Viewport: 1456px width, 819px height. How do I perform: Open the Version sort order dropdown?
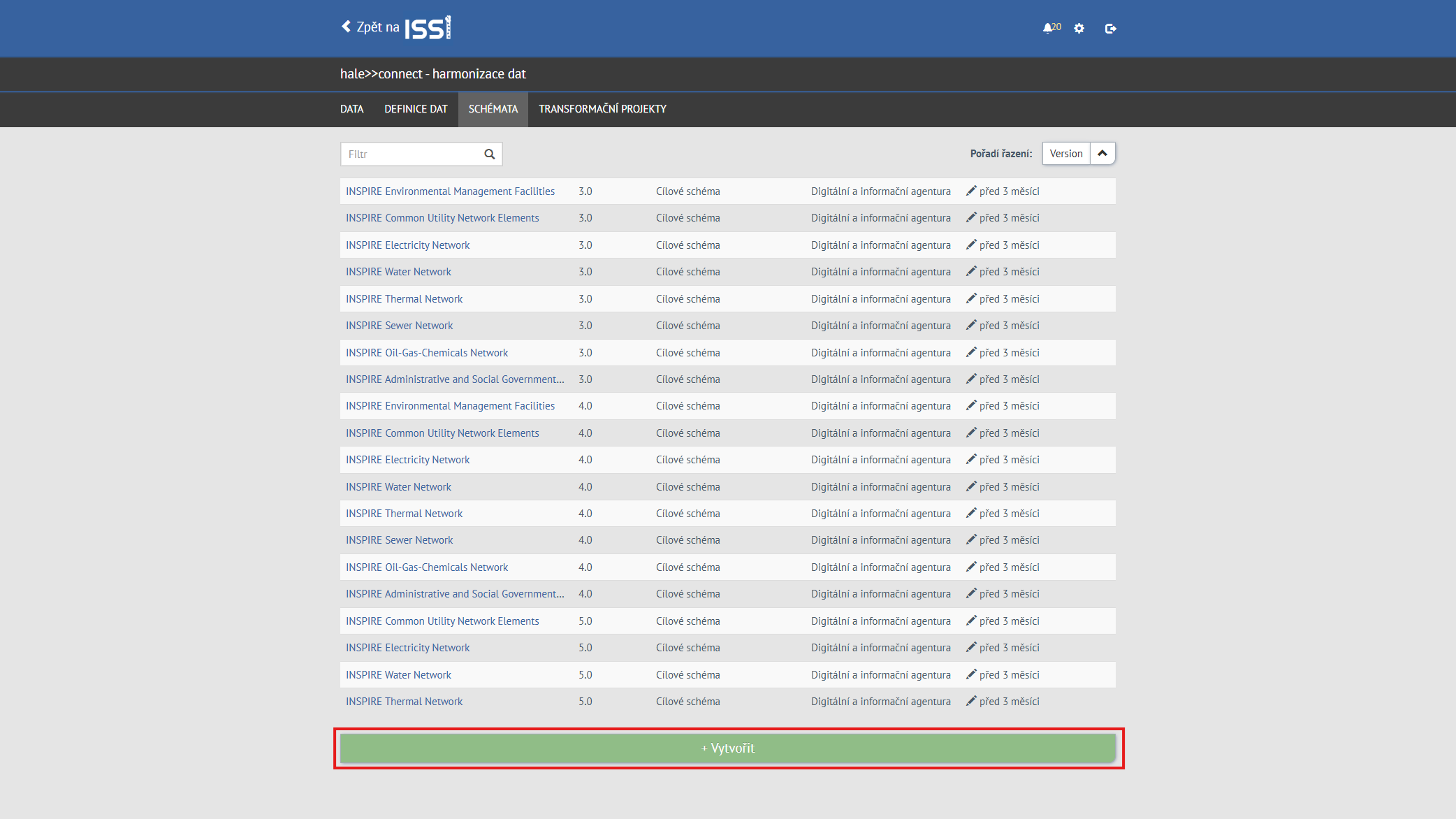coord(1065,154)
